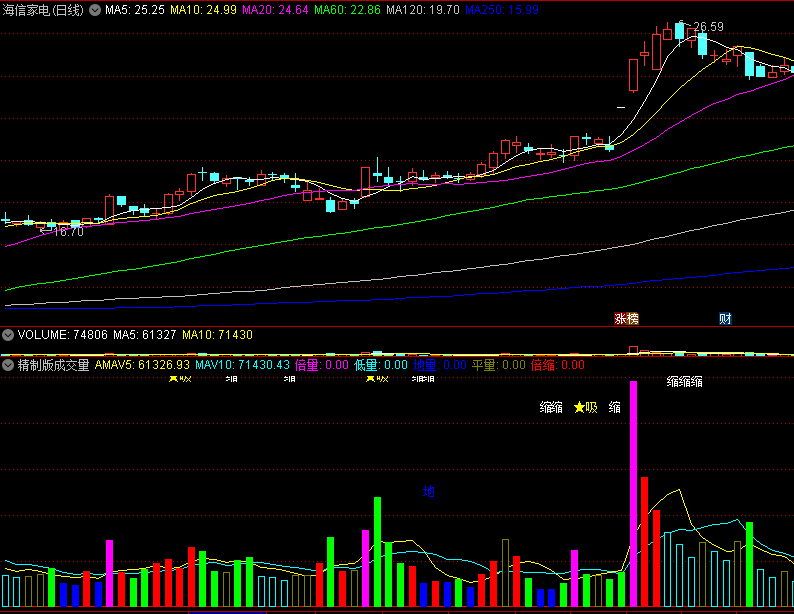Select the MA250: 15.99 label
Viewport: 794px width, 614px height.
click(502, 10)
